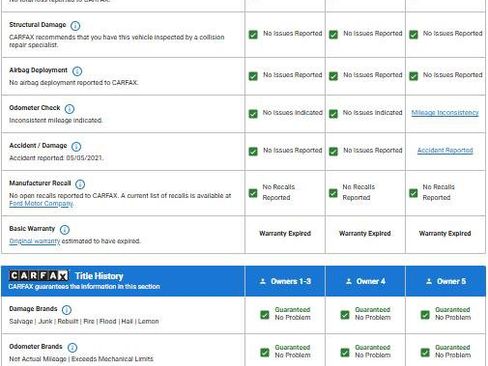Viewport: 488px width, 366px height.
Task: Click Odometer Check green check for Owner 4
Action: [333, 114]
